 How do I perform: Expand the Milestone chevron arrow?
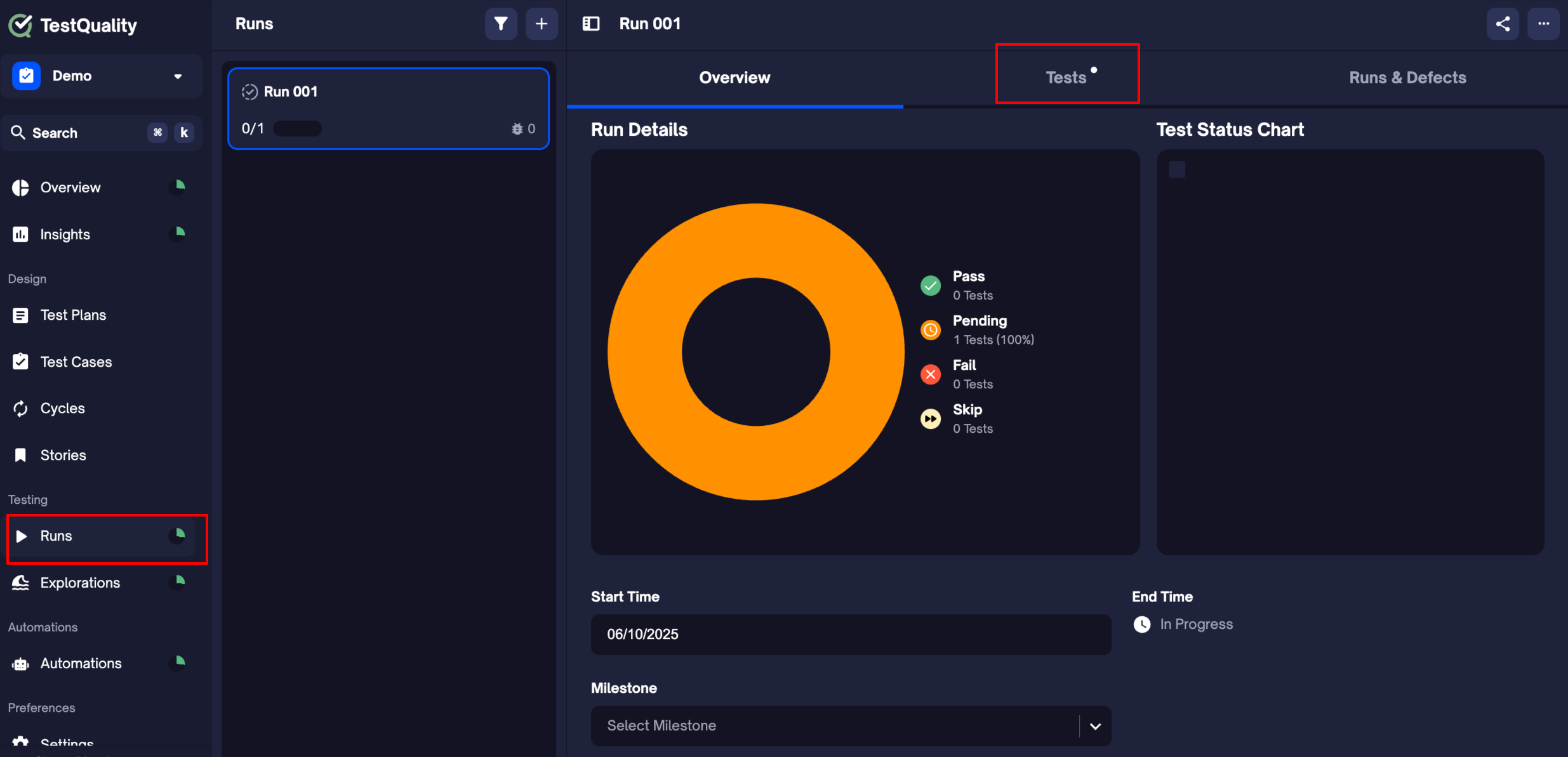[x=1095, y=726]
